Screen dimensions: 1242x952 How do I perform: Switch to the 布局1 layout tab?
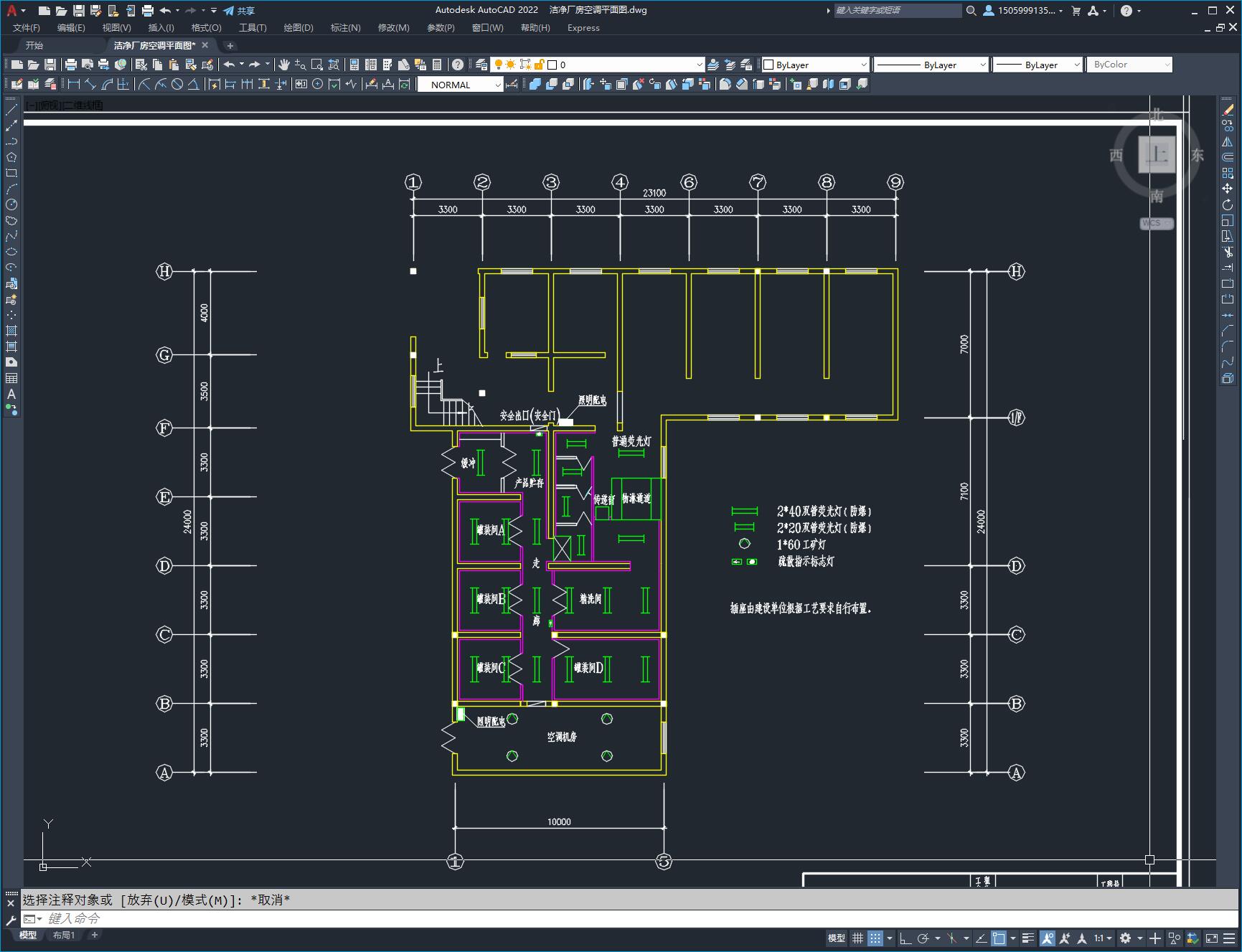coord(64,935)
